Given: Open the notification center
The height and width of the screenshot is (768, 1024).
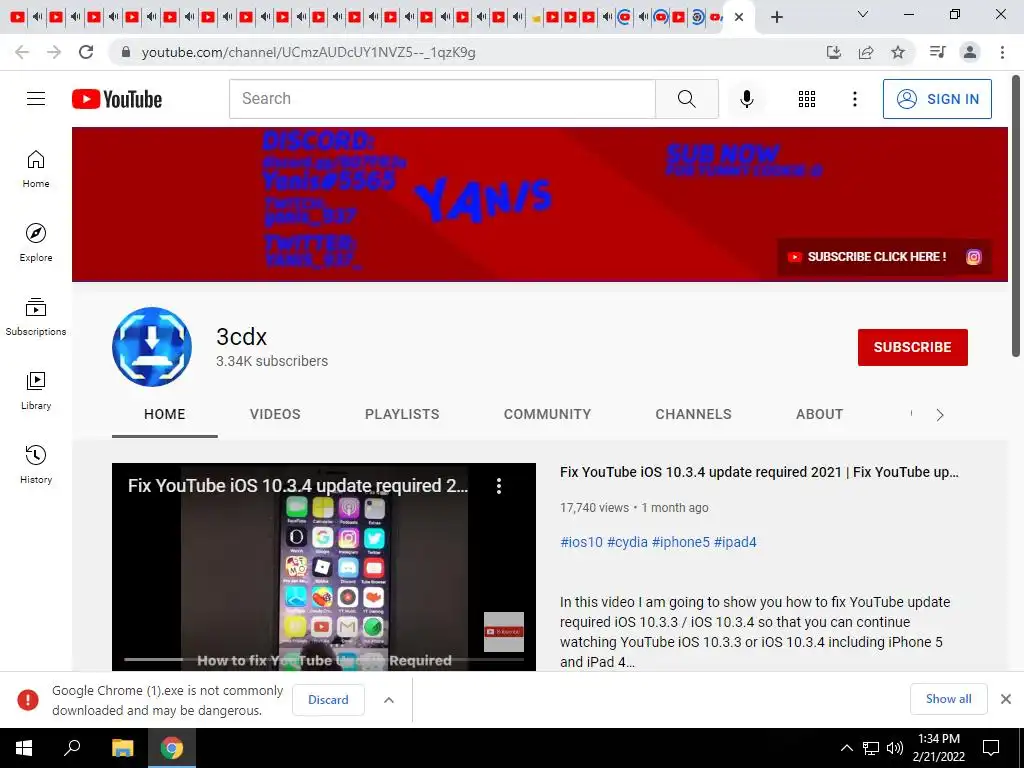Looking at the screenshot, I should tap(991, 748).
